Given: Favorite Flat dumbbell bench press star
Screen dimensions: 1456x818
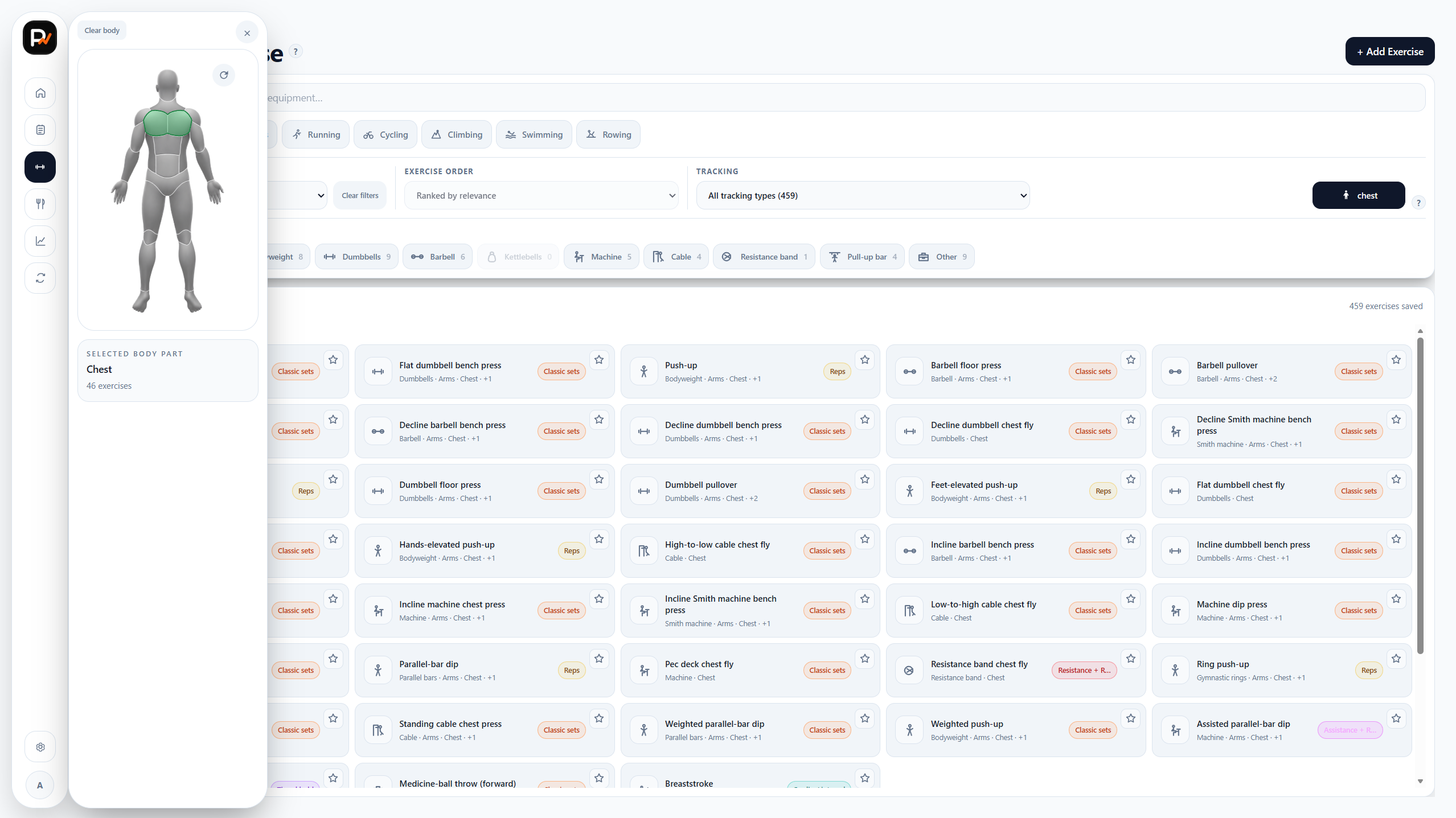Looking at the screenshot, I should pyautogui.click(x=599, y=360).
